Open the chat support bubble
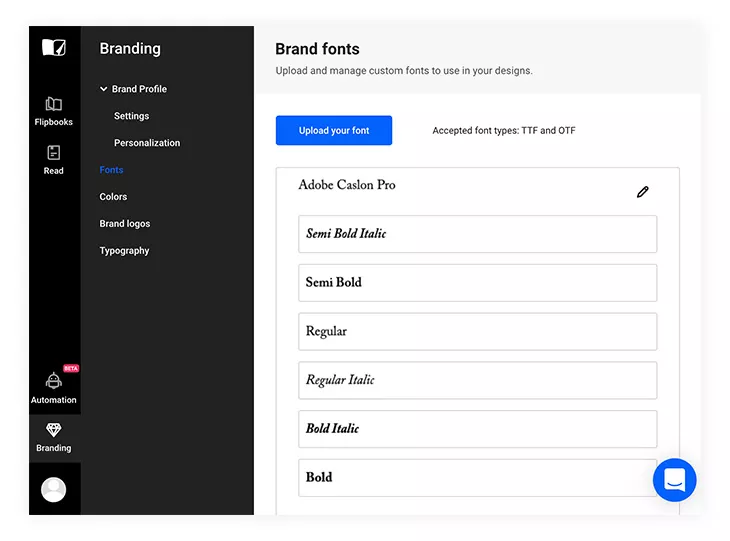Screen dimensions: 730x541 [675, 480]
